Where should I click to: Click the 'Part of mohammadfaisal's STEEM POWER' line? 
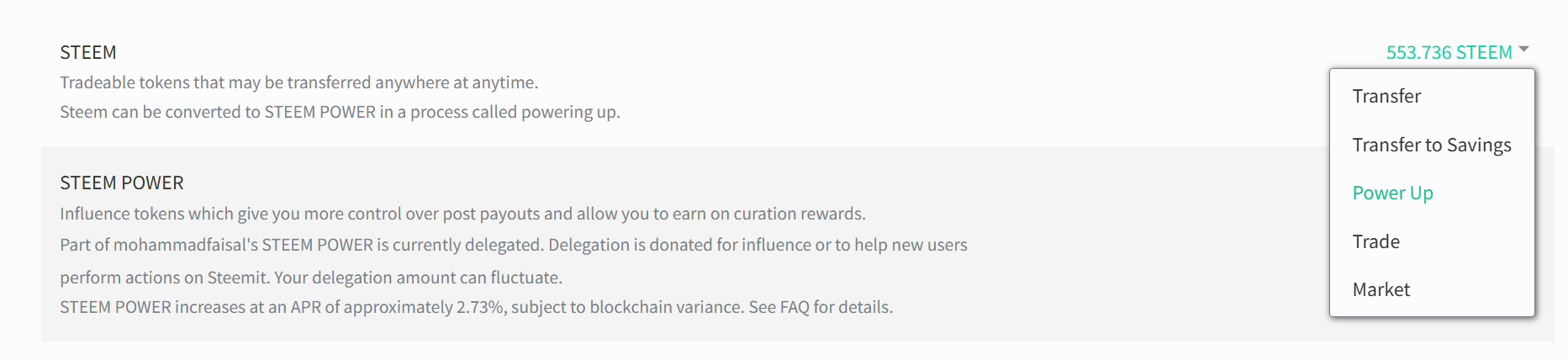point(513,245)
